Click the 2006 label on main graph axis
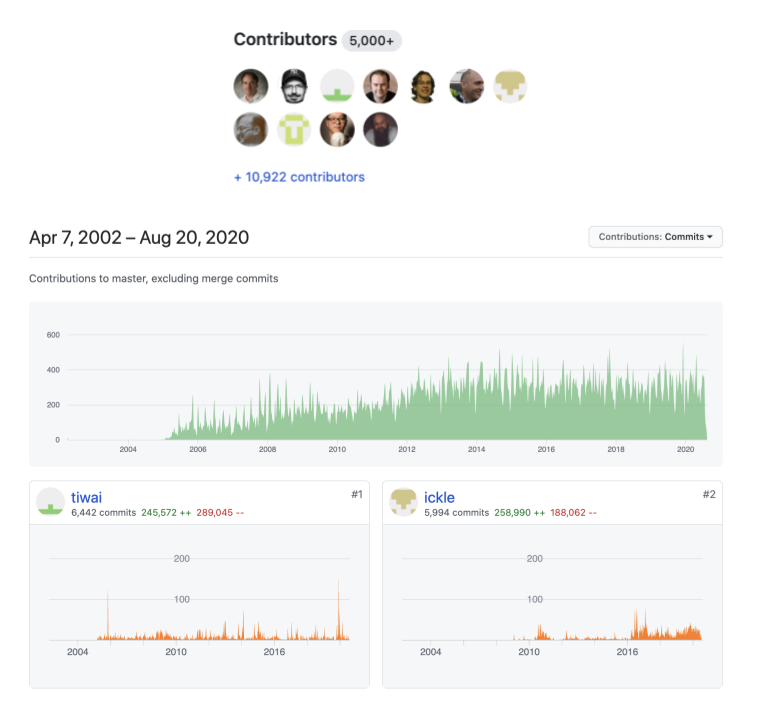The image size is (762, 713). click(198, 450)
